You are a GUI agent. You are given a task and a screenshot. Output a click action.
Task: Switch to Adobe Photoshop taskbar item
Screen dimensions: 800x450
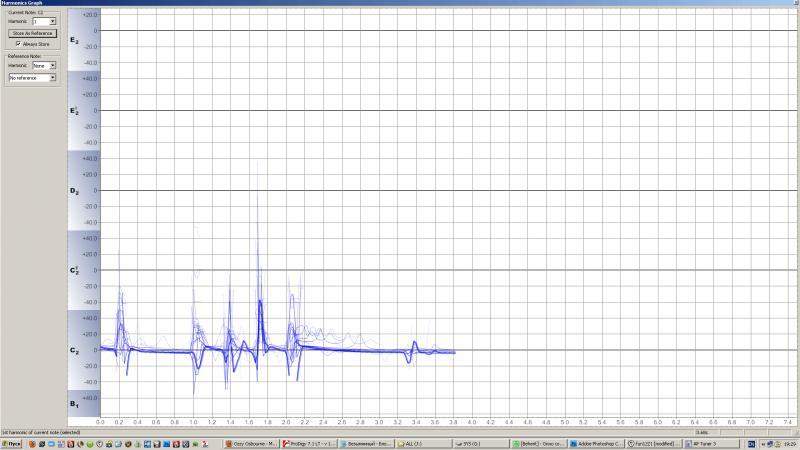tap(597, 442)
